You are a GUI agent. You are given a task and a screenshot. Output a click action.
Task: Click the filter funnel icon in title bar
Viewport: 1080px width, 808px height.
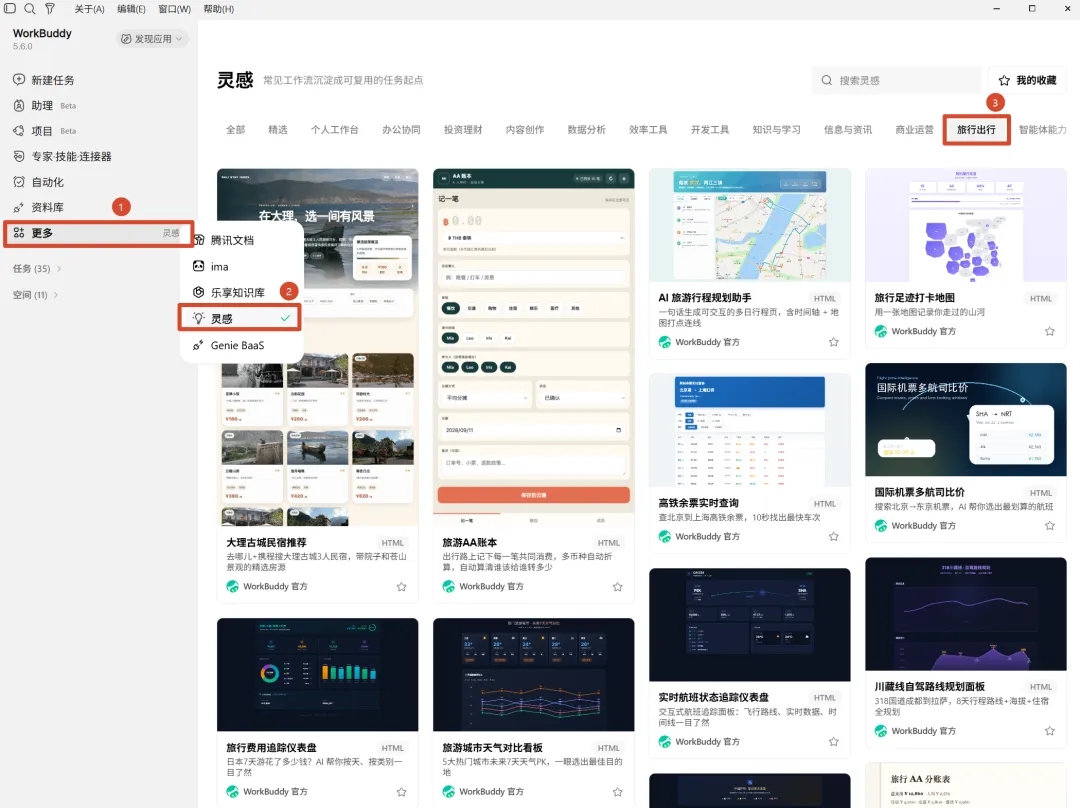pyautogui.click(x=50, y=8)
